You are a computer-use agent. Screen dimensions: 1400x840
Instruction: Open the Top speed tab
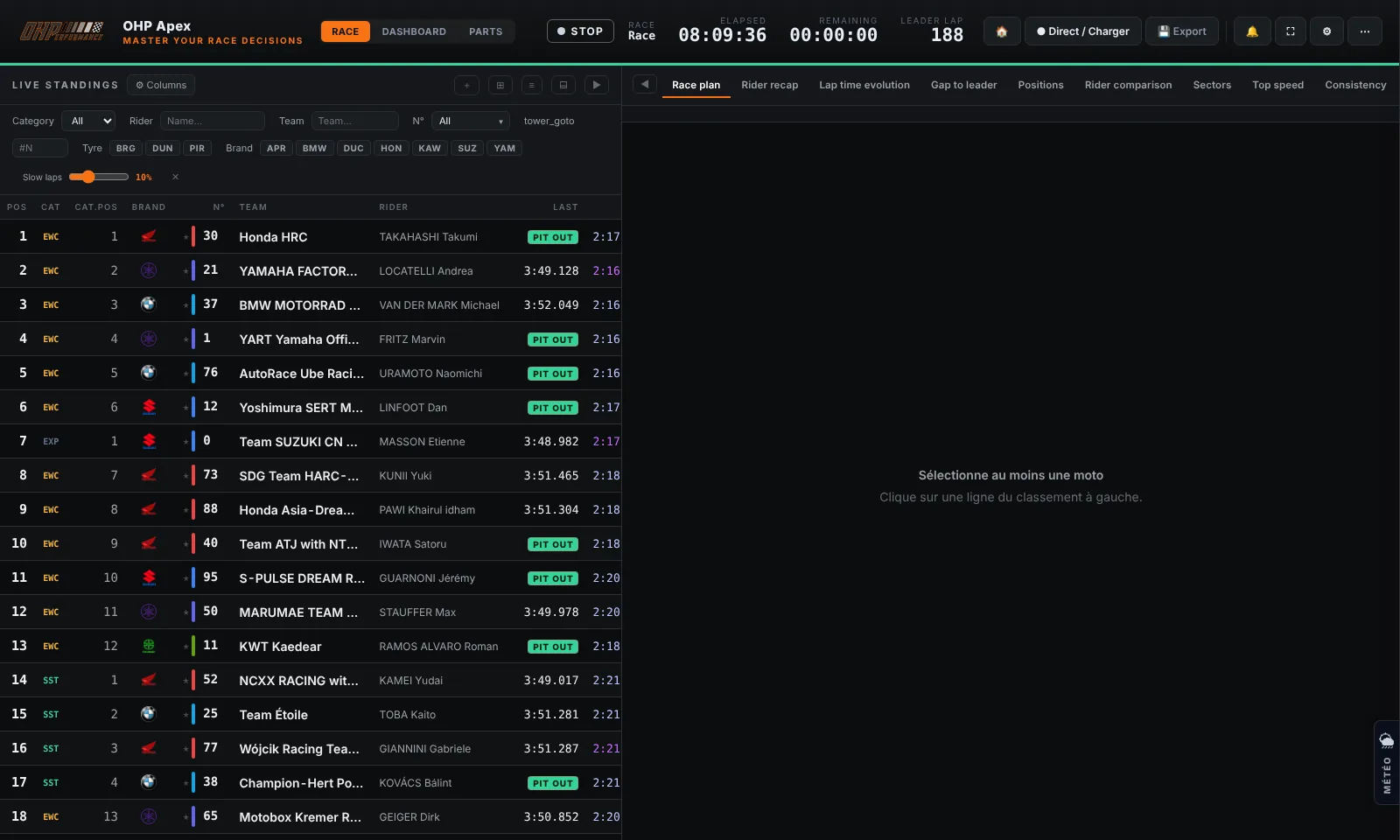1278,85
